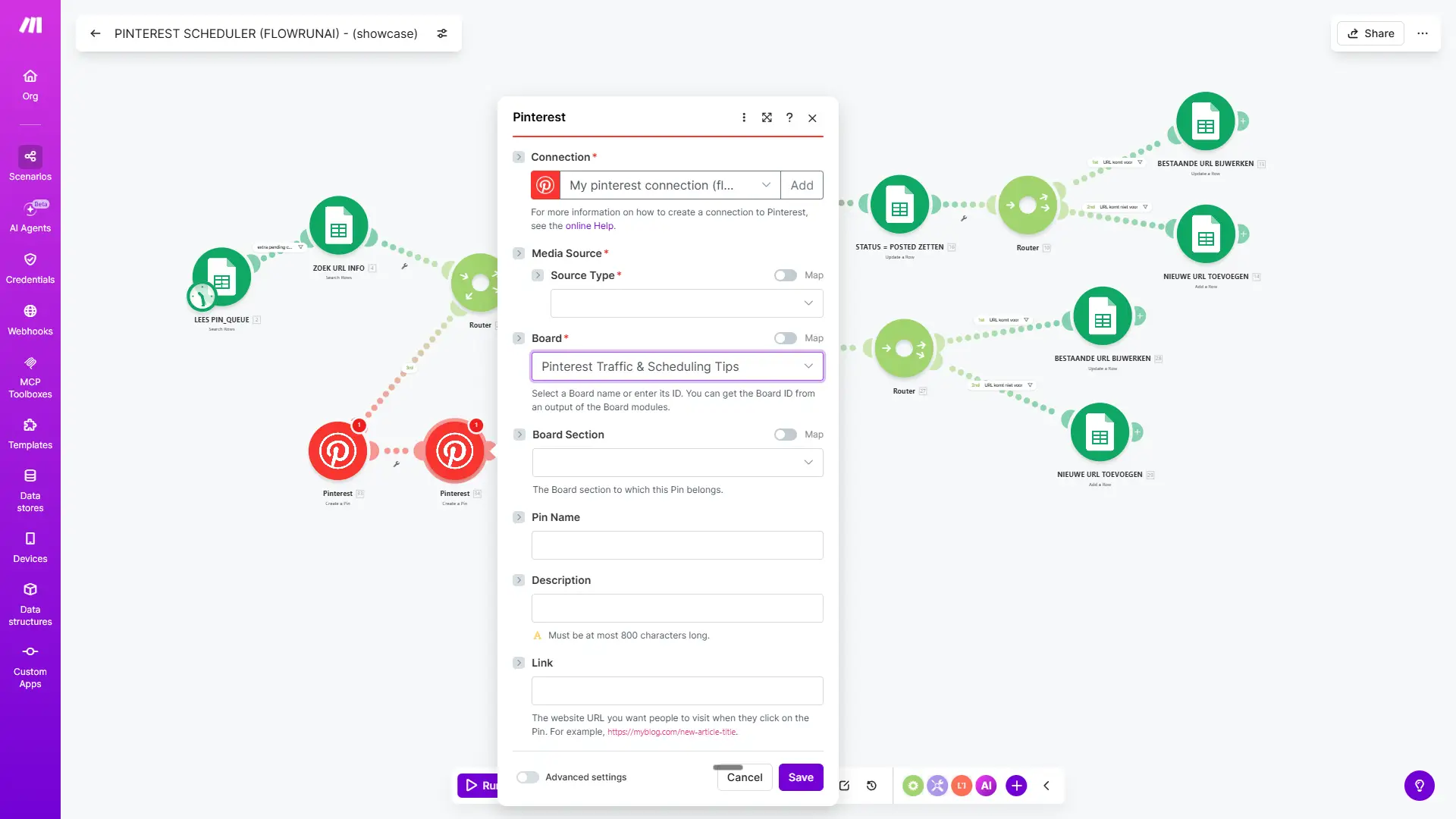Open the scenario history clock icon
Viewport: 1456px width, 819px height.
872,786
